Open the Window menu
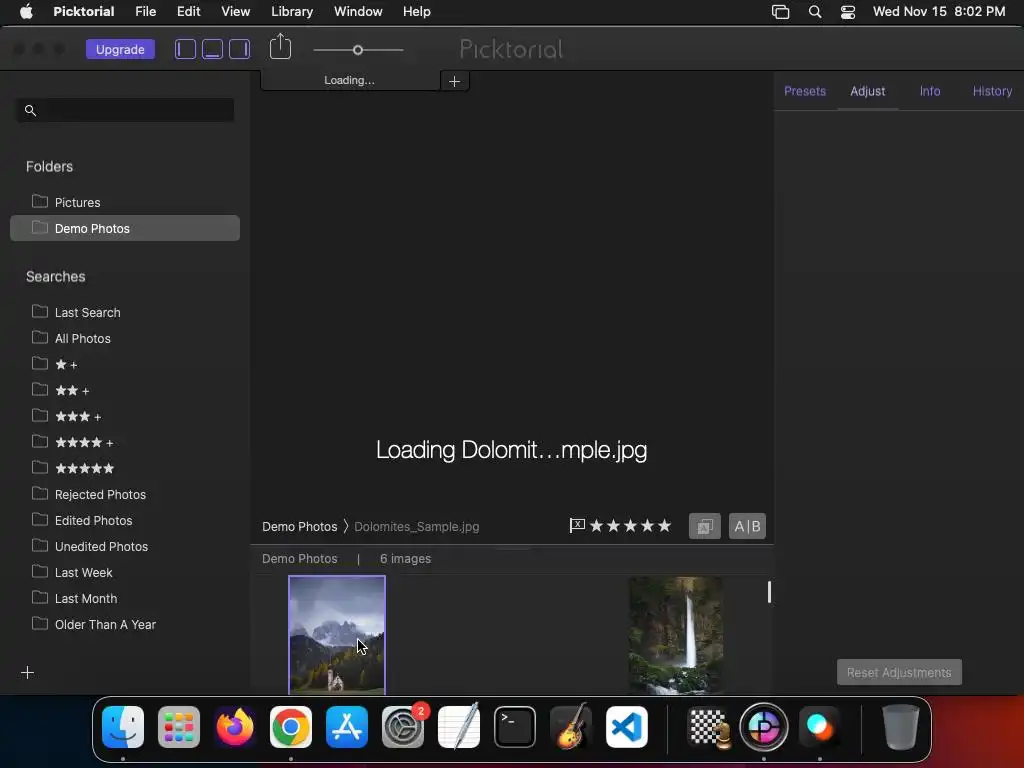 click(x=359, y=11)
